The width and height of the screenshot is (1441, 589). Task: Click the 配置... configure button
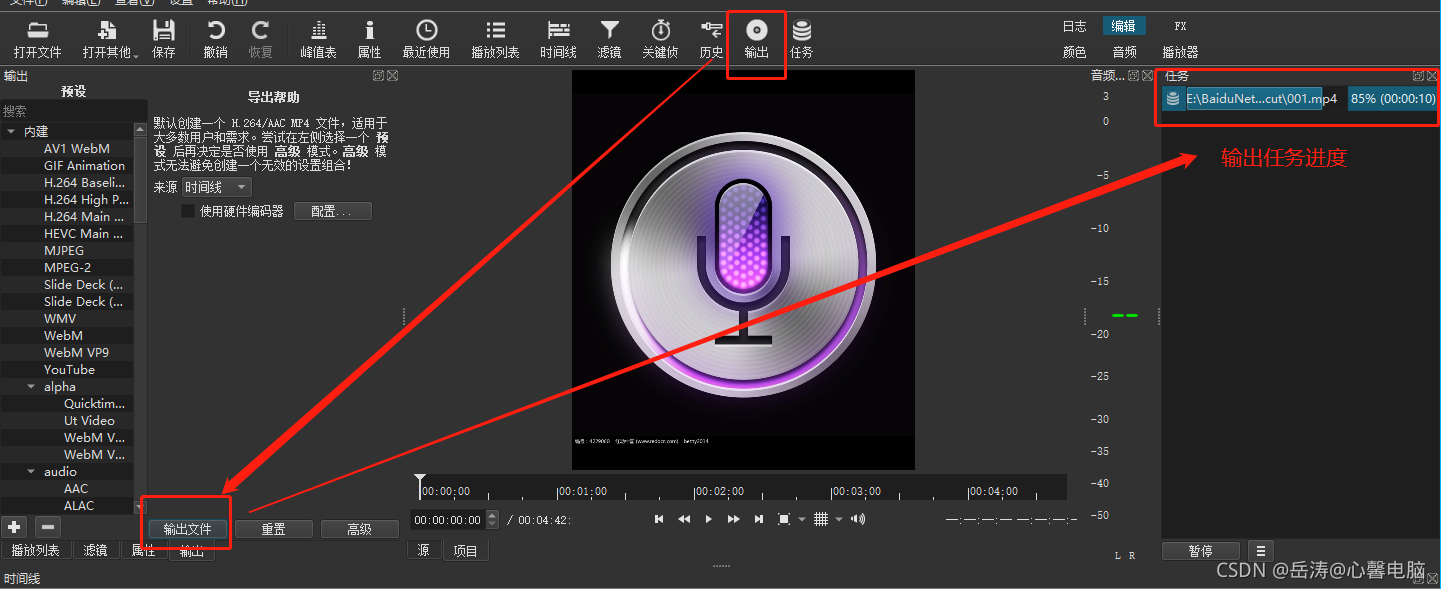coord(332,211)
